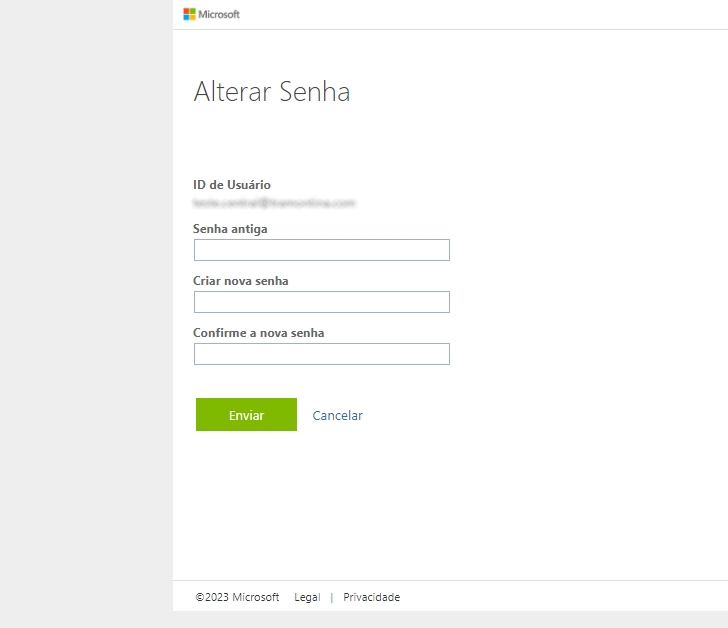Click the Microsoft wordmark text in header

tap(220, 15)
